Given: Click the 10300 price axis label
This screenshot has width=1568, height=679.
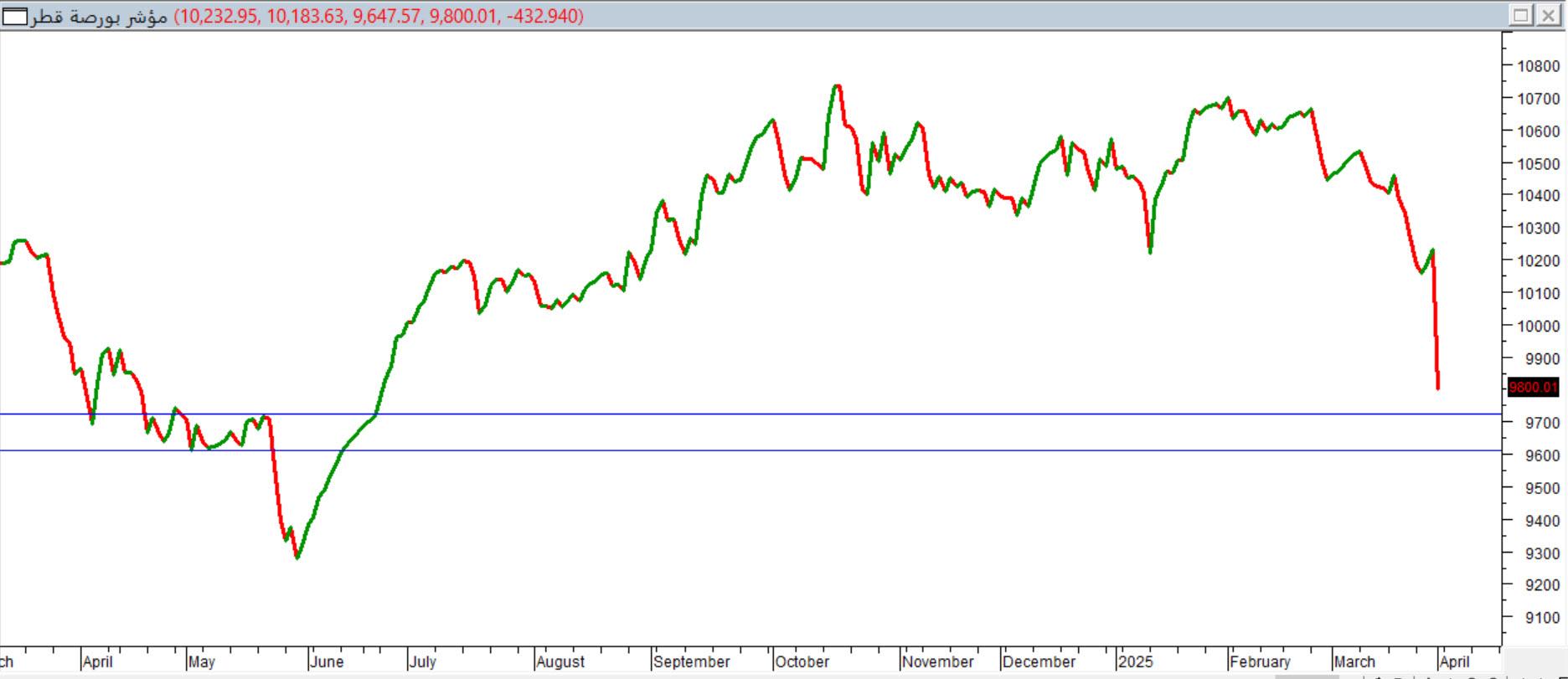Looking at the screenshot, I should tap(1539, 229).
